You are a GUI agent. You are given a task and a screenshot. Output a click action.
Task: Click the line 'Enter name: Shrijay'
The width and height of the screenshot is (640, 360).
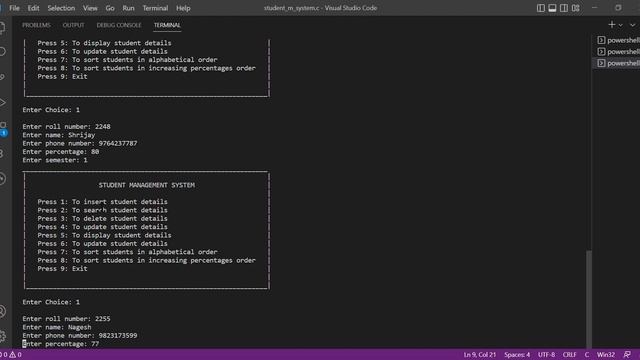click(x=59, y=135)
